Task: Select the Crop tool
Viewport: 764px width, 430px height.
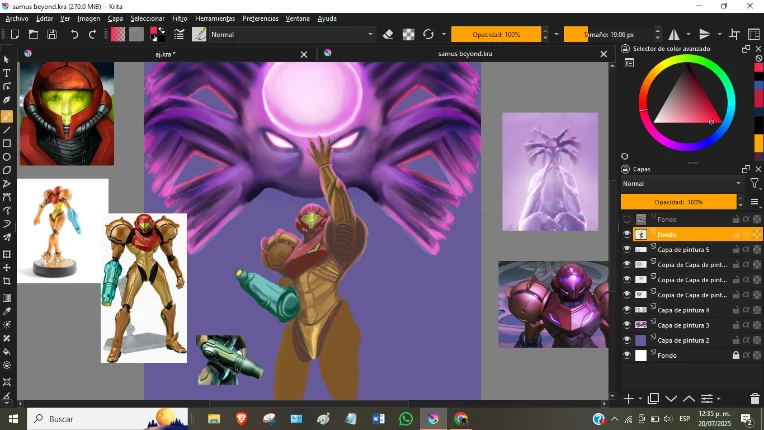Action: click(x=7, y=281)
